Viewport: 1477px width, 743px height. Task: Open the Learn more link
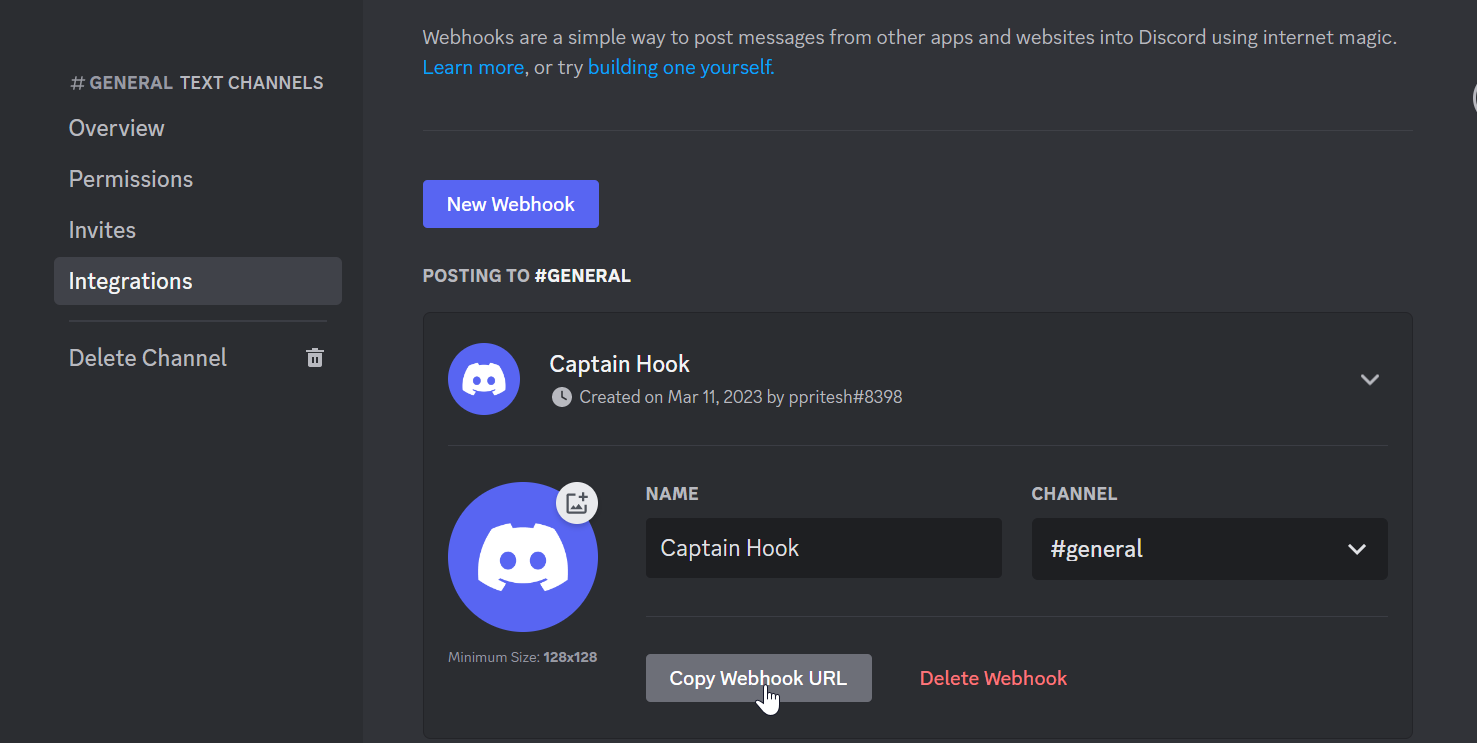pyautogui.click(x=473, y=67)
